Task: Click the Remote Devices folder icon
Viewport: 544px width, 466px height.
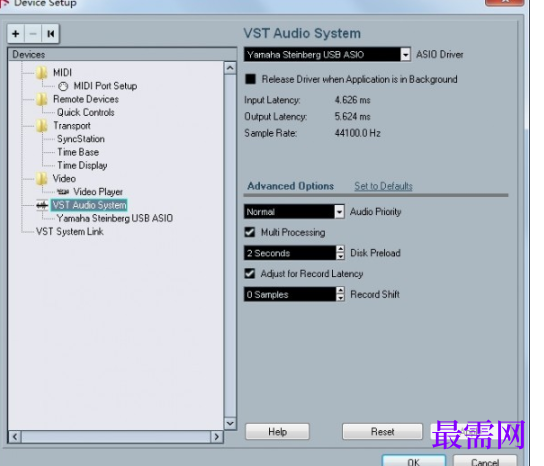Action: [42, 99]
